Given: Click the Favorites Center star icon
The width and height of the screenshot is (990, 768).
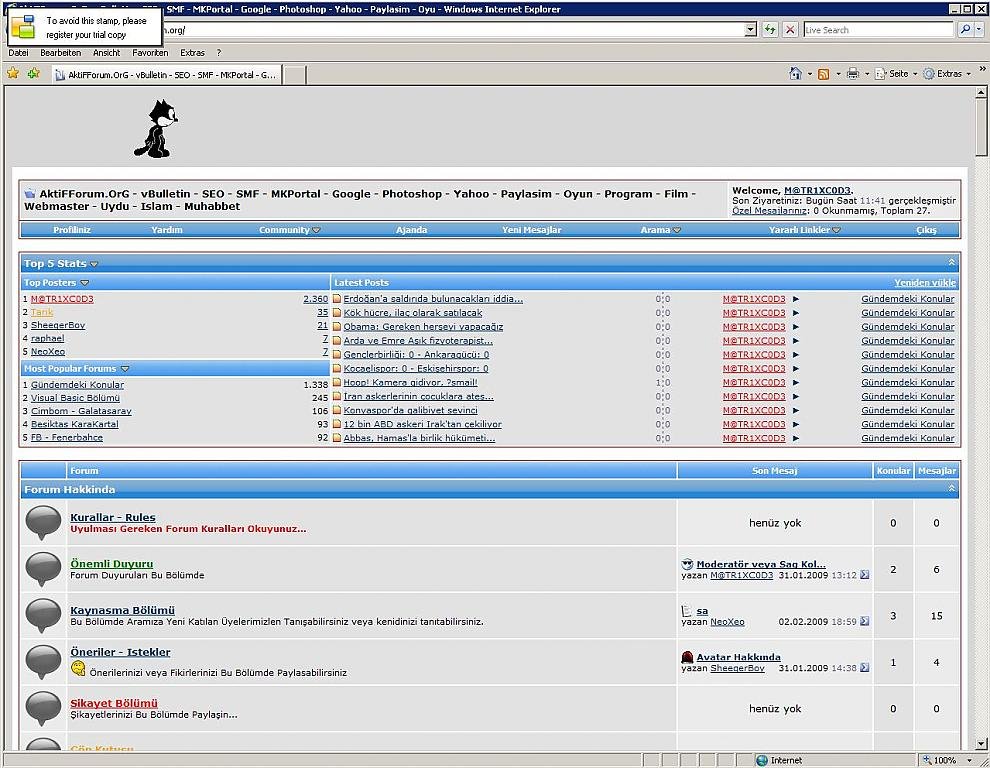Looking at the screenshot, I should coord(13,73).
